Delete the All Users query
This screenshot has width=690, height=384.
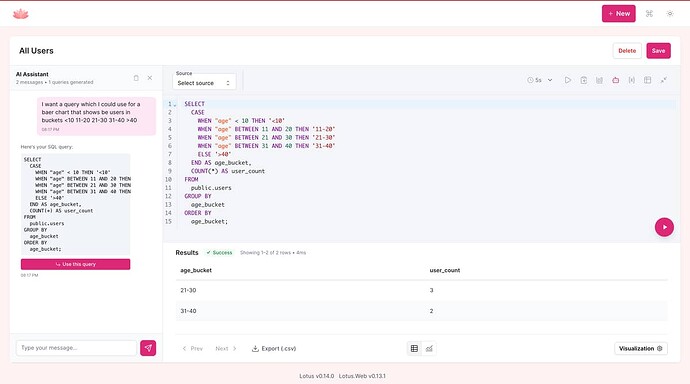(x=627, y=51)
